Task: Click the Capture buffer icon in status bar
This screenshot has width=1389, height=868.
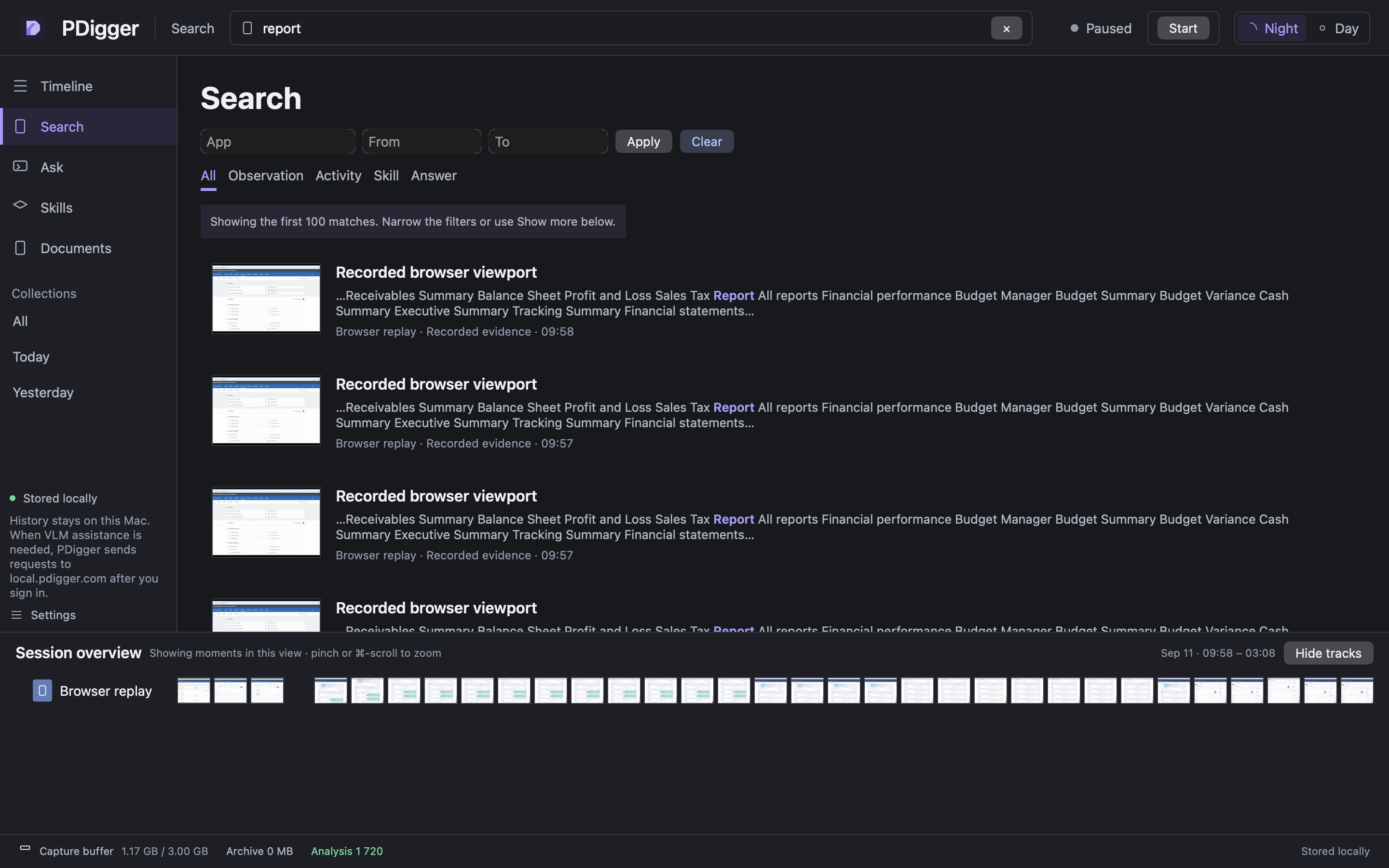Action: pos(25,848)
